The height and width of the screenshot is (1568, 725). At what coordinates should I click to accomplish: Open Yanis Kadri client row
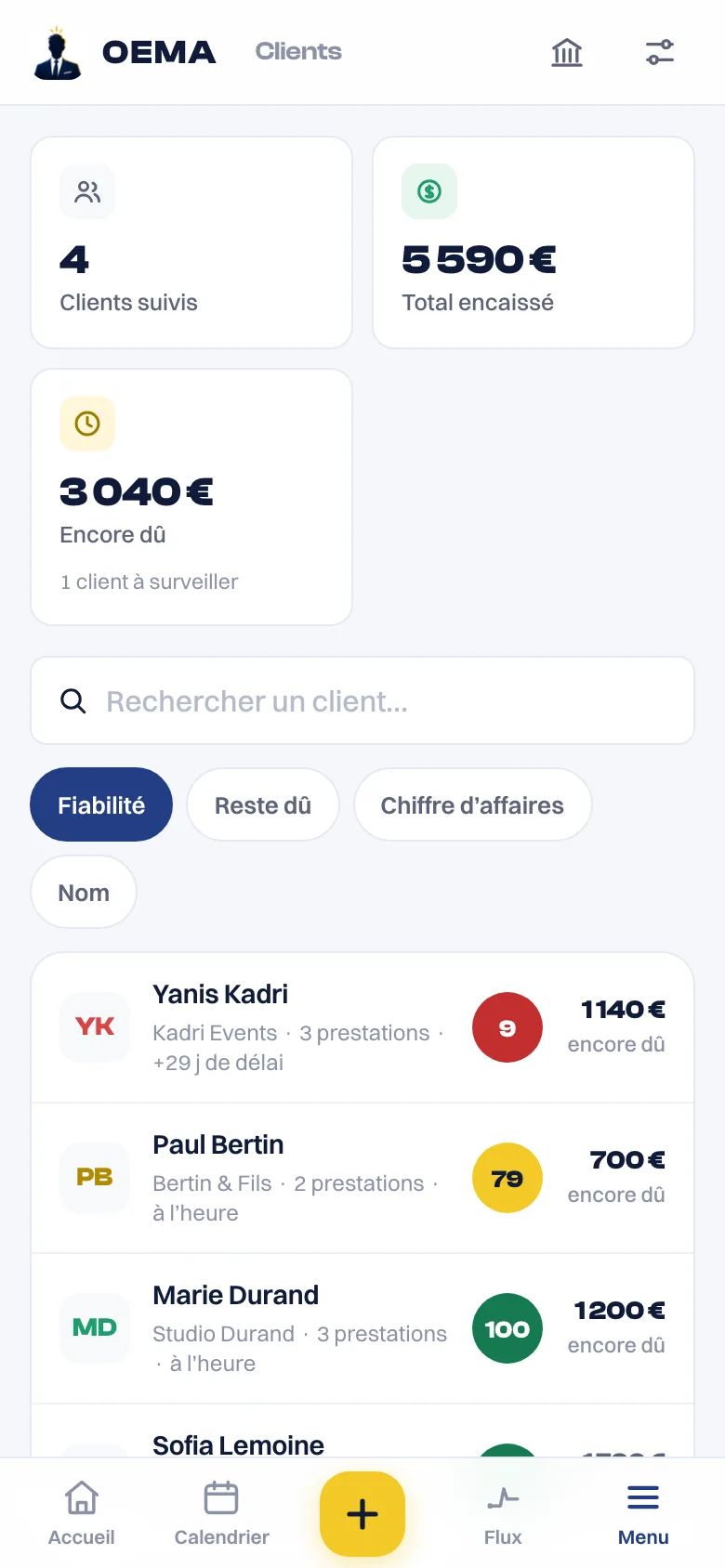[x=362, y=1028]
